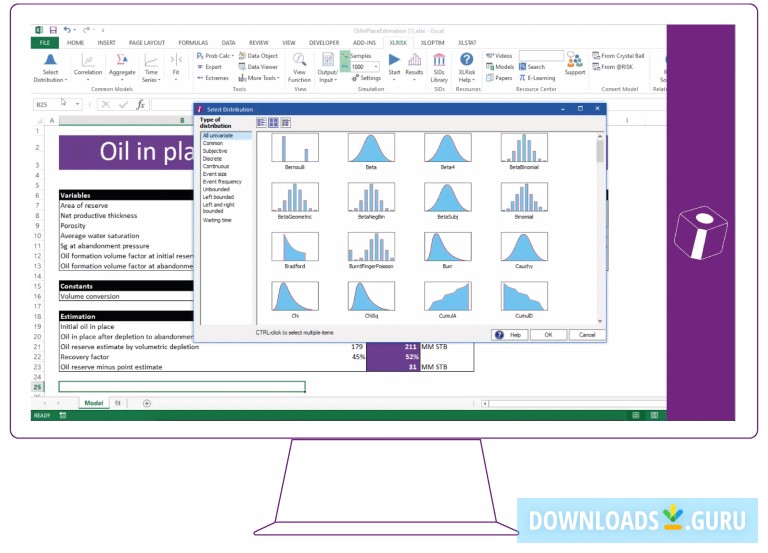This screenshot has width=768, height=553.
Task: Open the E-Learning resource
Action: (x=537, y=78)
